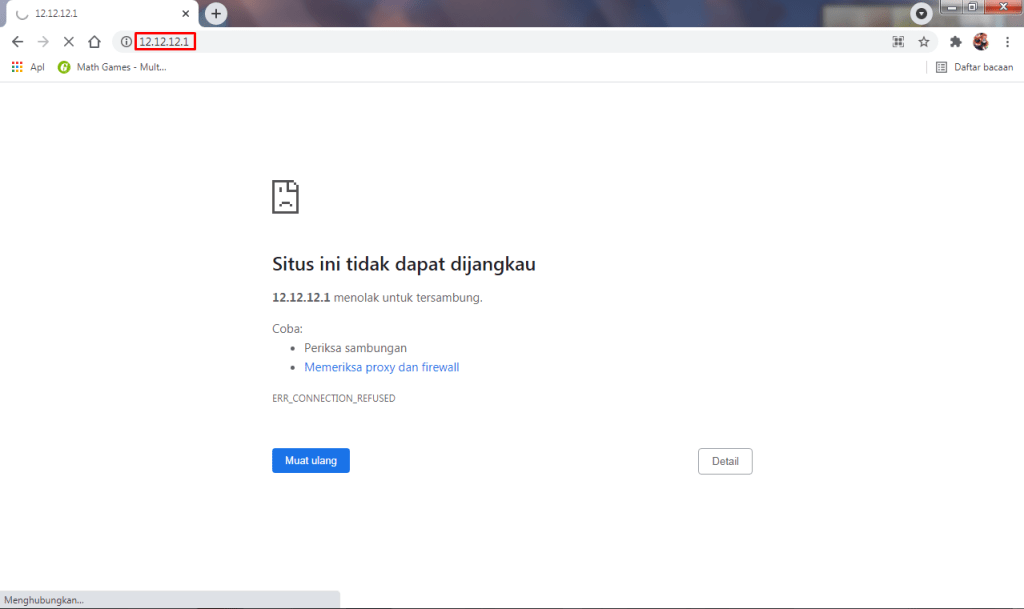1024x609 pixels.
Task: Open the Extensions puzzle icon
Action: pyautogui.click(x=955, y=42)
